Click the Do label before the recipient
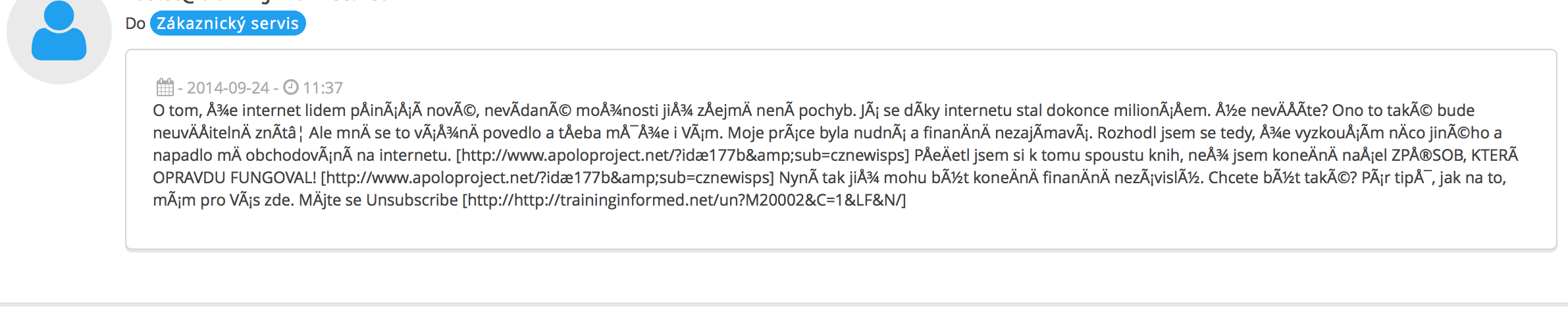Image resolution: width=1568 pixels, height=319 pixels. click(x=135, y=24)
